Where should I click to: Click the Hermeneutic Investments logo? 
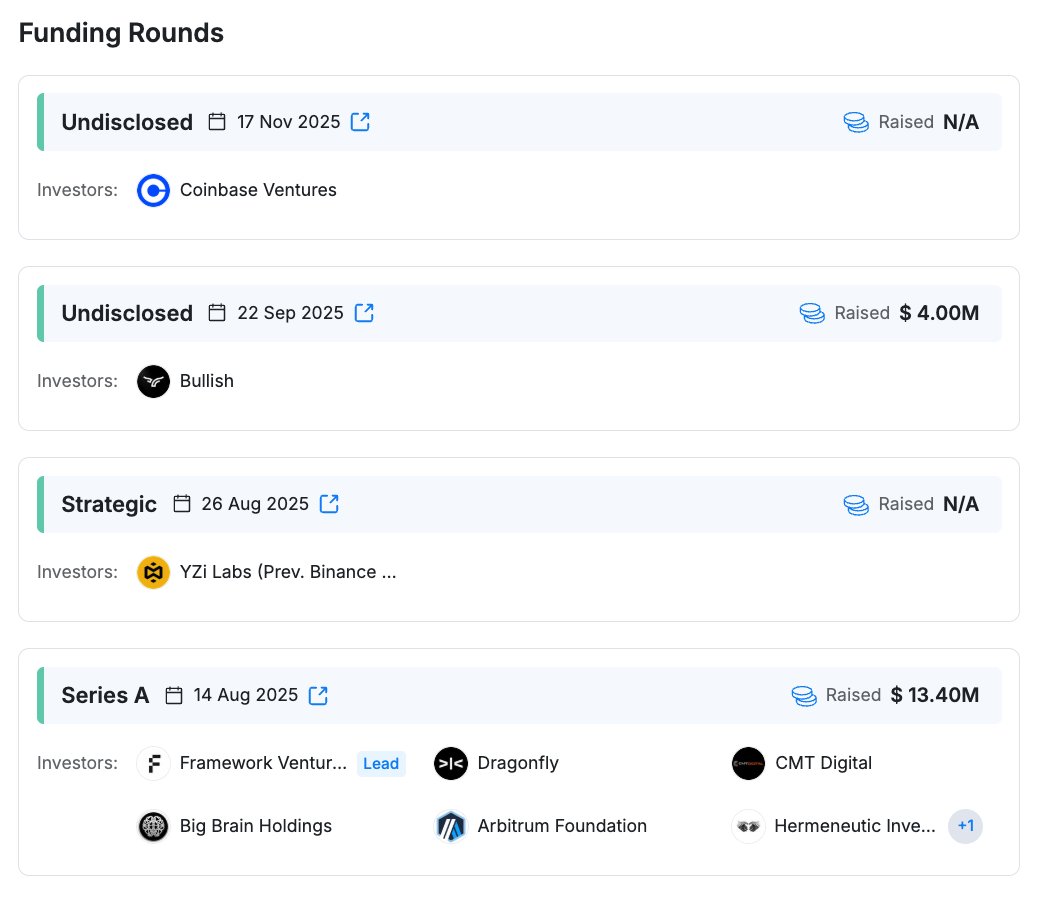tap(748, 826)
